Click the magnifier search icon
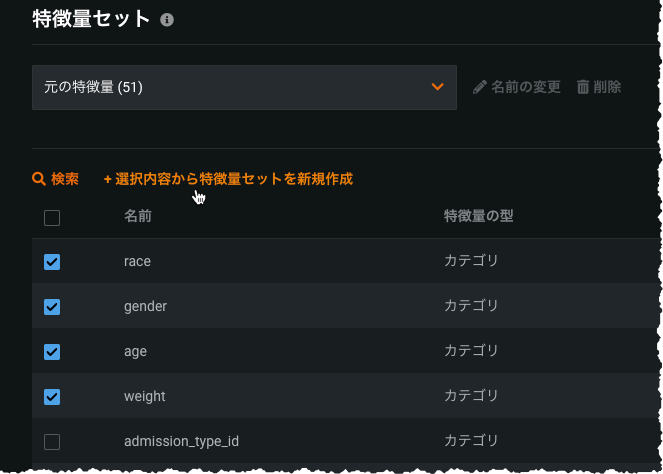This screenshot has width=663, height=474. pyautogui.click(x=39, y=179)
